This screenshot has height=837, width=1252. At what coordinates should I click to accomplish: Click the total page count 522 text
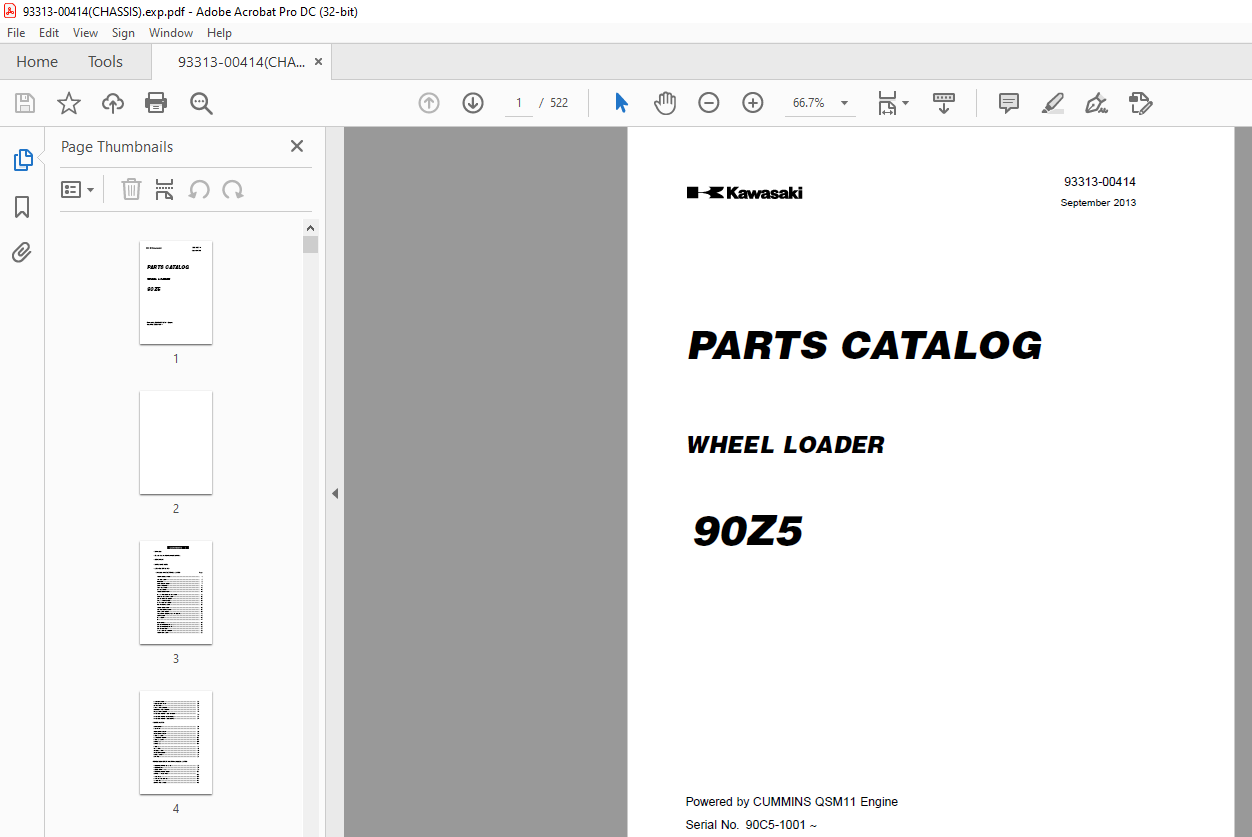(559, 103)
